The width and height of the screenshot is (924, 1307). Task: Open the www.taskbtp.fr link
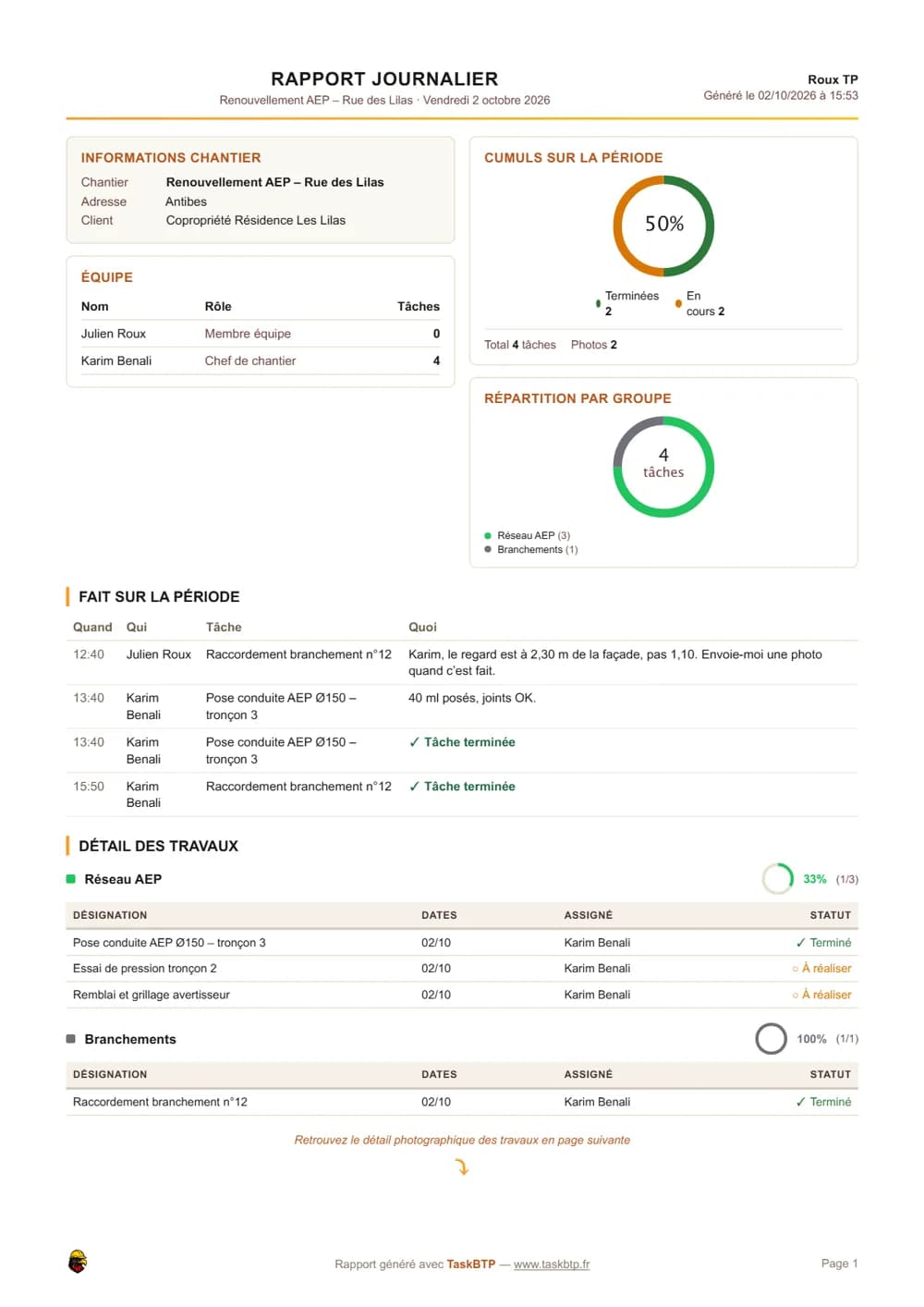[x=552, y=1264]
